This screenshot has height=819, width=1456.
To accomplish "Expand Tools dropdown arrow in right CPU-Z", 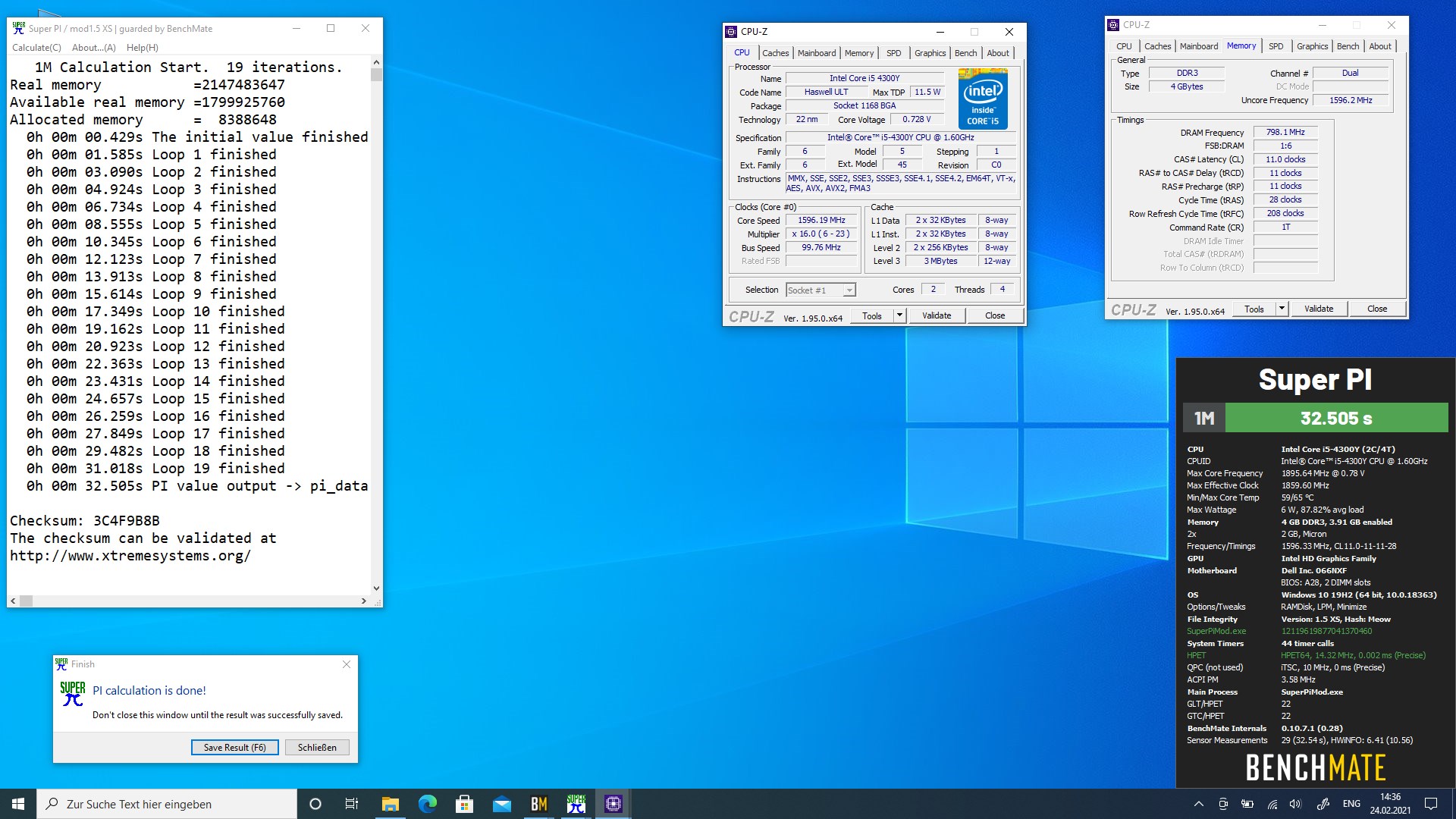I will click(x=1282, y=309).
